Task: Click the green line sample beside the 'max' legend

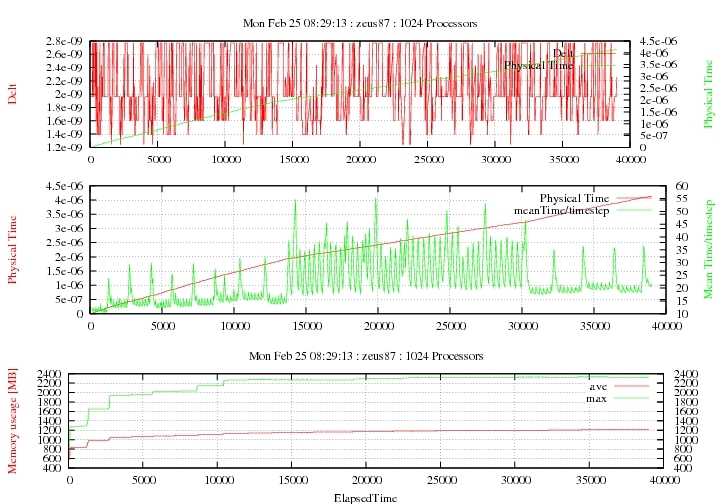Action: (631, 398)
